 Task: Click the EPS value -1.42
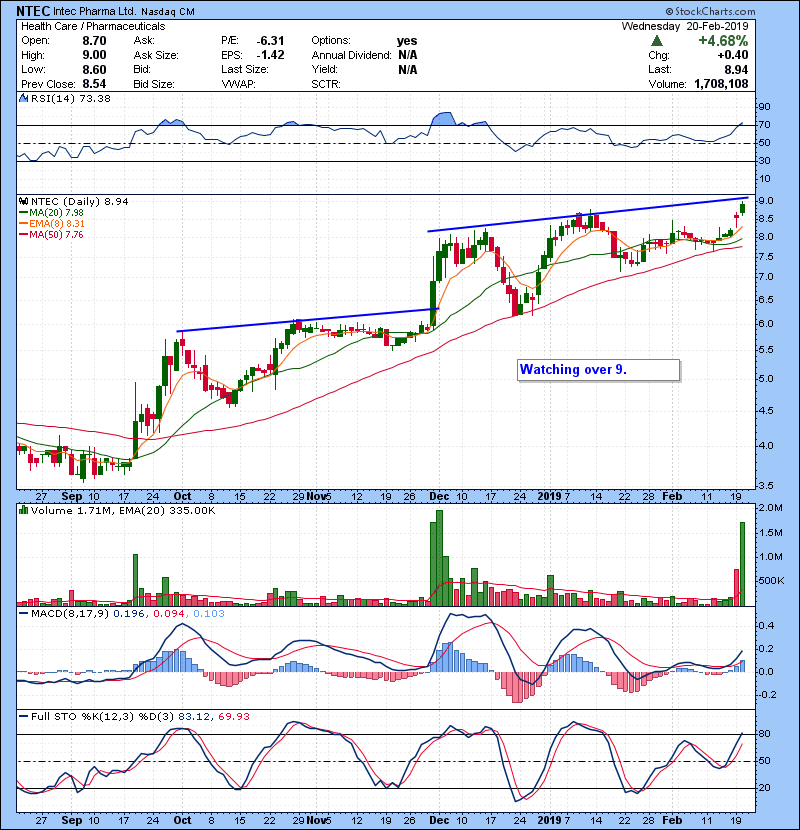point(270,55)
